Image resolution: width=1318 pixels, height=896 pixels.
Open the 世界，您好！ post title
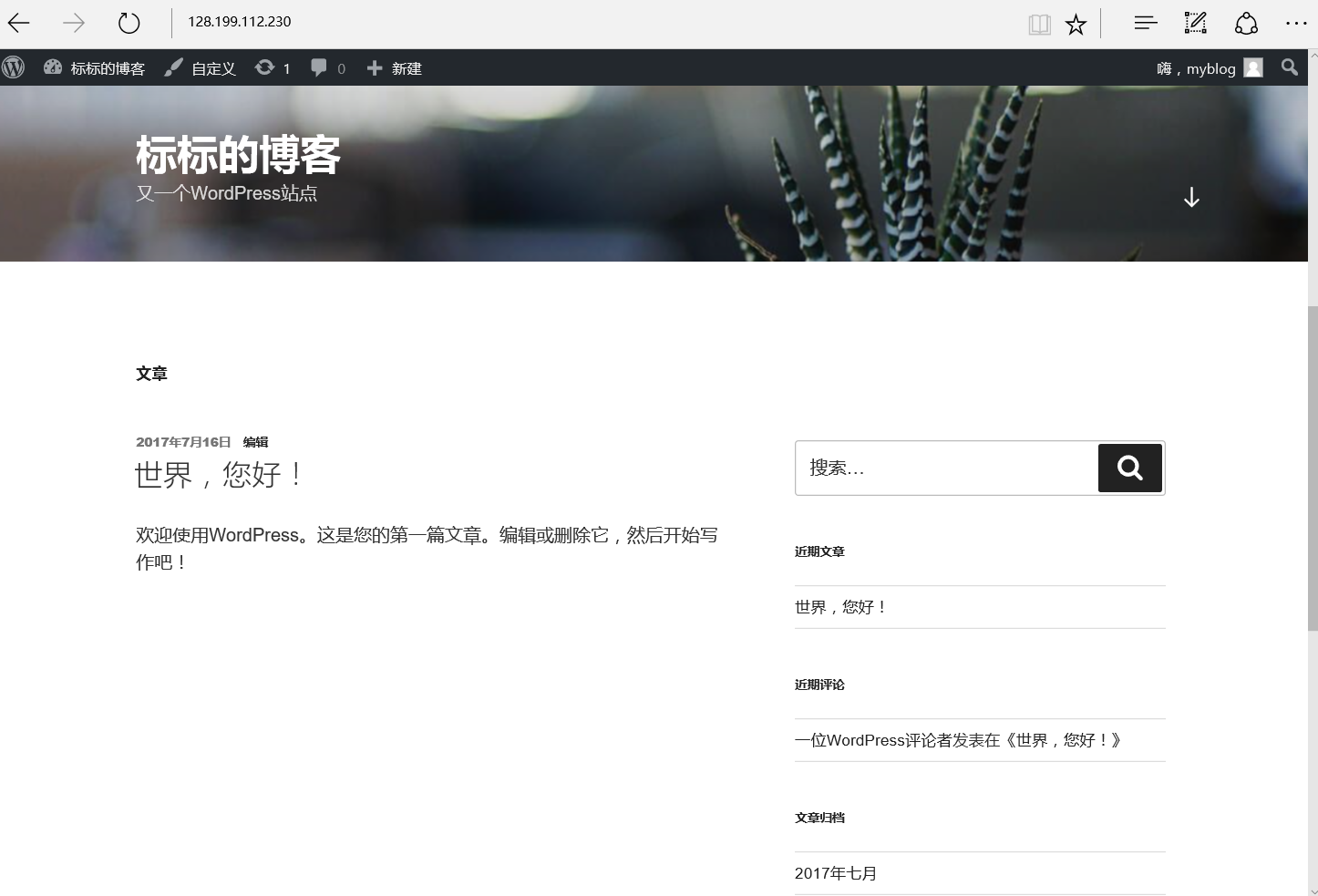pos(219,475)
